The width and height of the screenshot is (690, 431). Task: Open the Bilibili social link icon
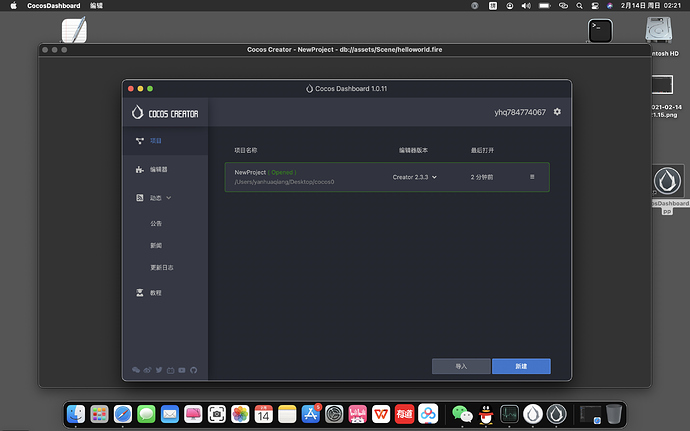coord(171,370)
